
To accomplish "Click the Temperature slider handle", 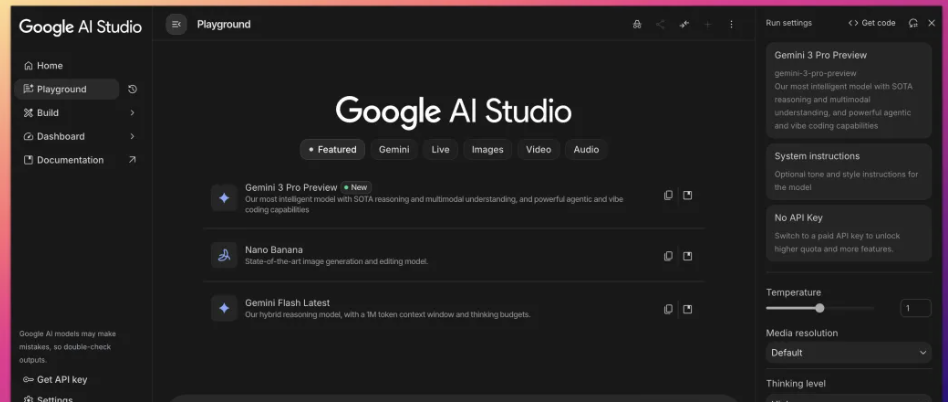I will (820, 308).
